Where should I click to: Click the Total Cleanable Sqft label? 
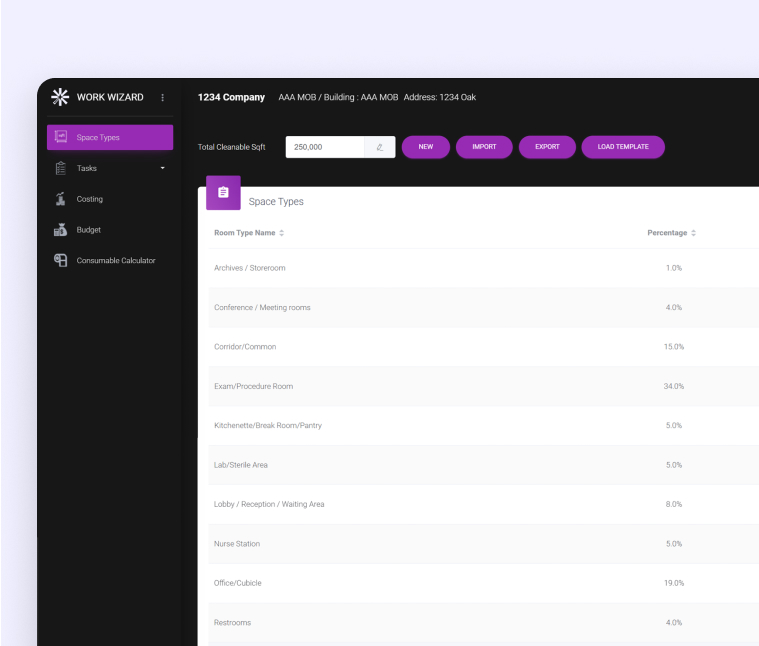pyautogui.click(x=231, y=147)
